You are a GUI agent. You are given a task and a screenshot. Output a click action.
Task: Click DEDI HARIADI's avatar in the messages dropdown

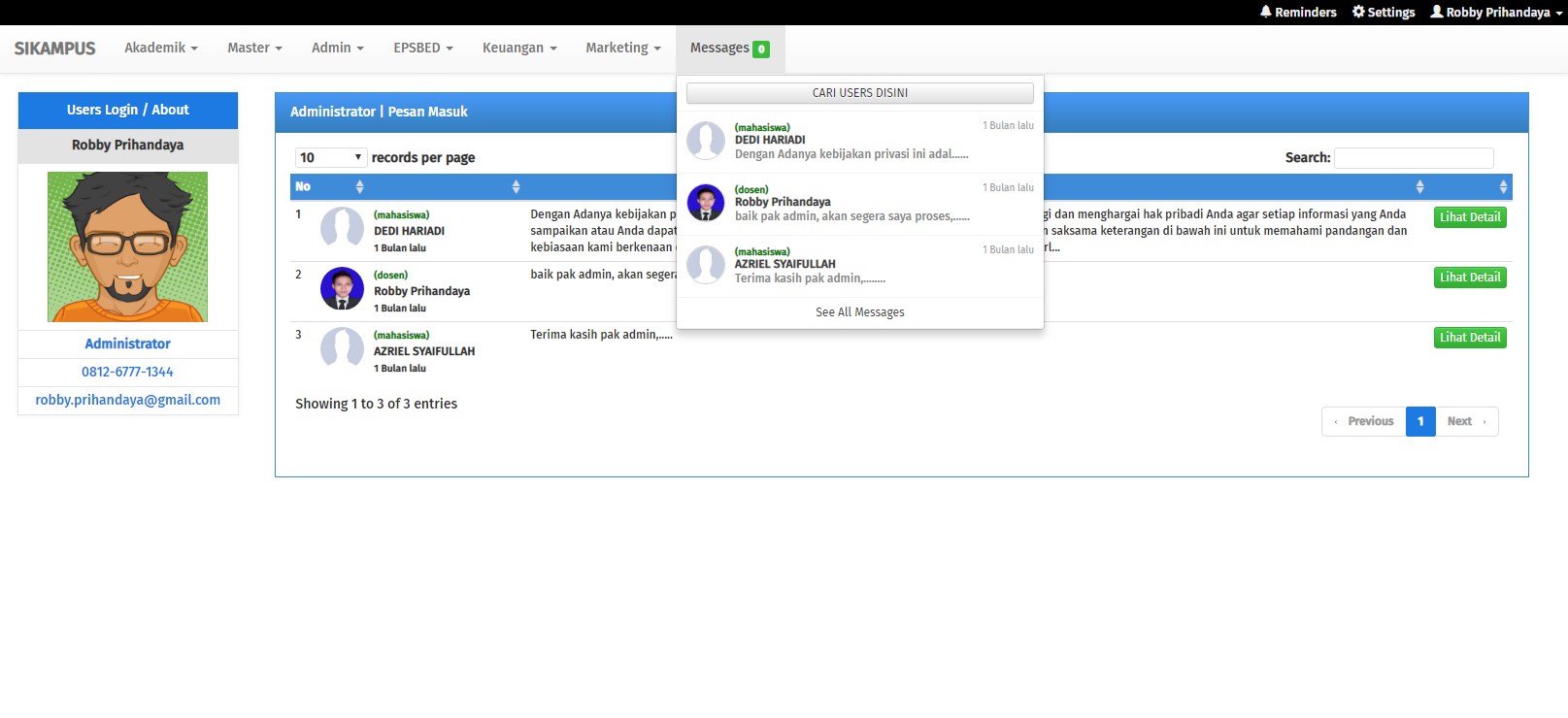click(x=706, y=141)
